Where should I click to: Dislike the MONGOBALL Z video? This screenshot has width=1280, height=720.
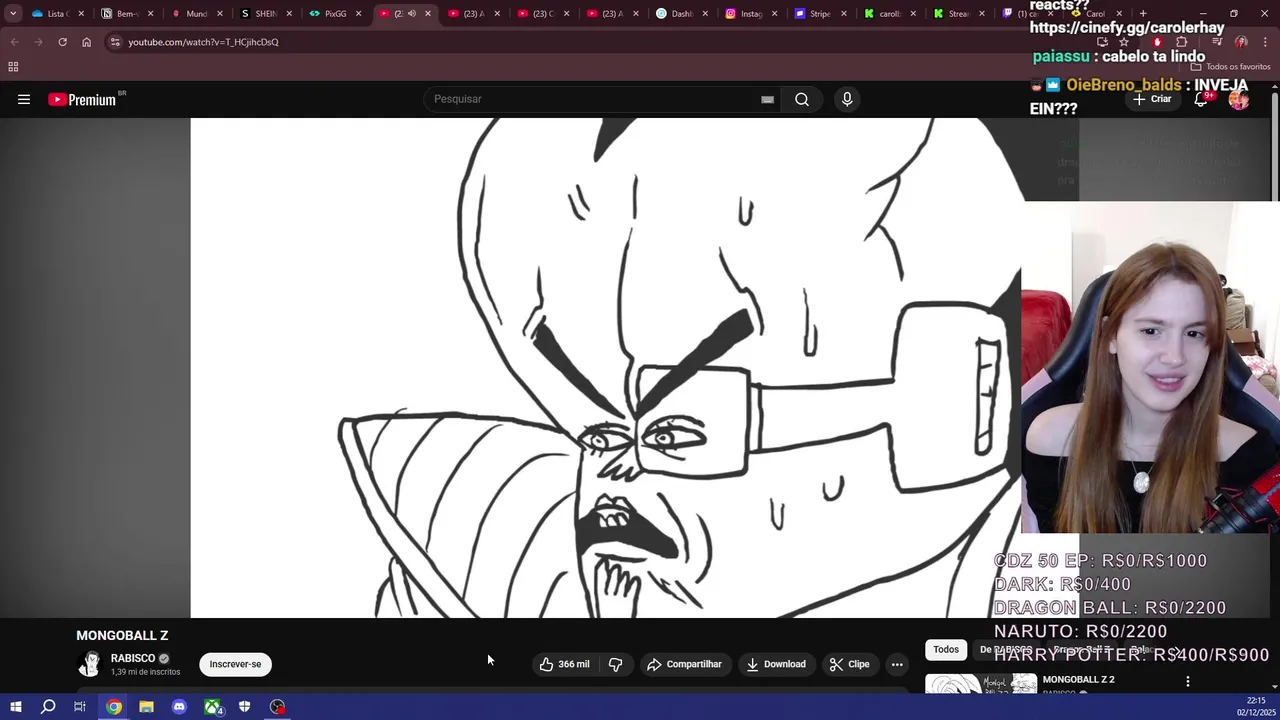pos(615,664)
